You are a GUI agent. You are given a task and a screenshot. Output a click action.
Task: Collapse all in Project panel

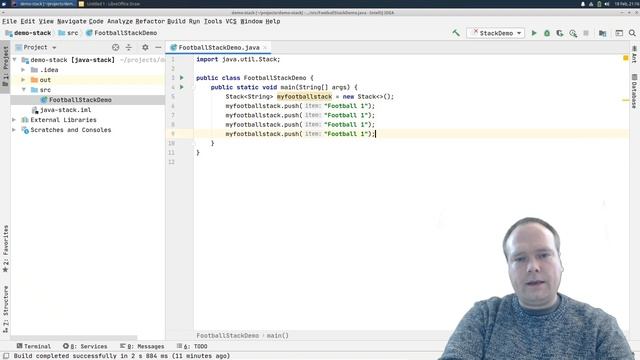(129, 47)
